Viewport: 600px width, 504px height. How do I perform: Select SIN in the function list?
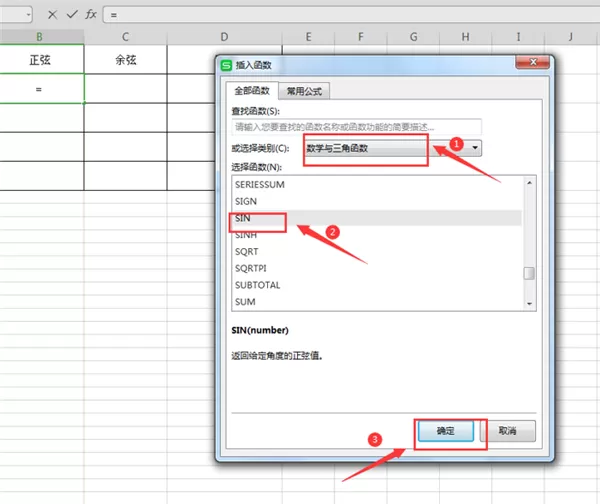point(377,218)
